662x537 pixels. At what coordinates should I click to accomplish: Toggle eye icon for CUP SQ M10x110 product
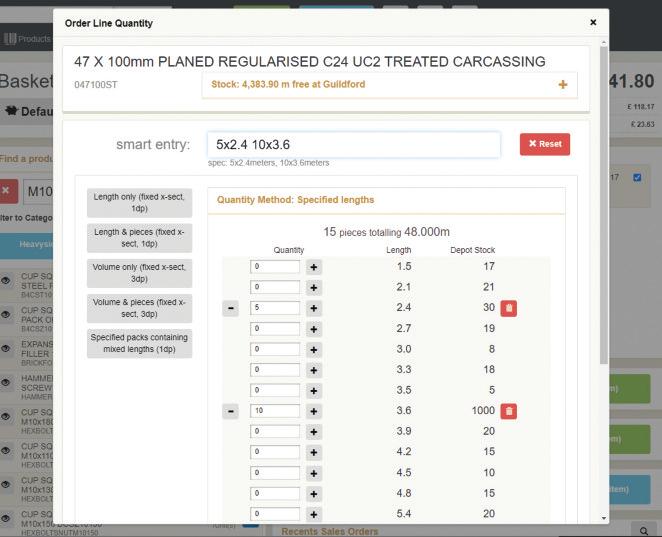6,450
